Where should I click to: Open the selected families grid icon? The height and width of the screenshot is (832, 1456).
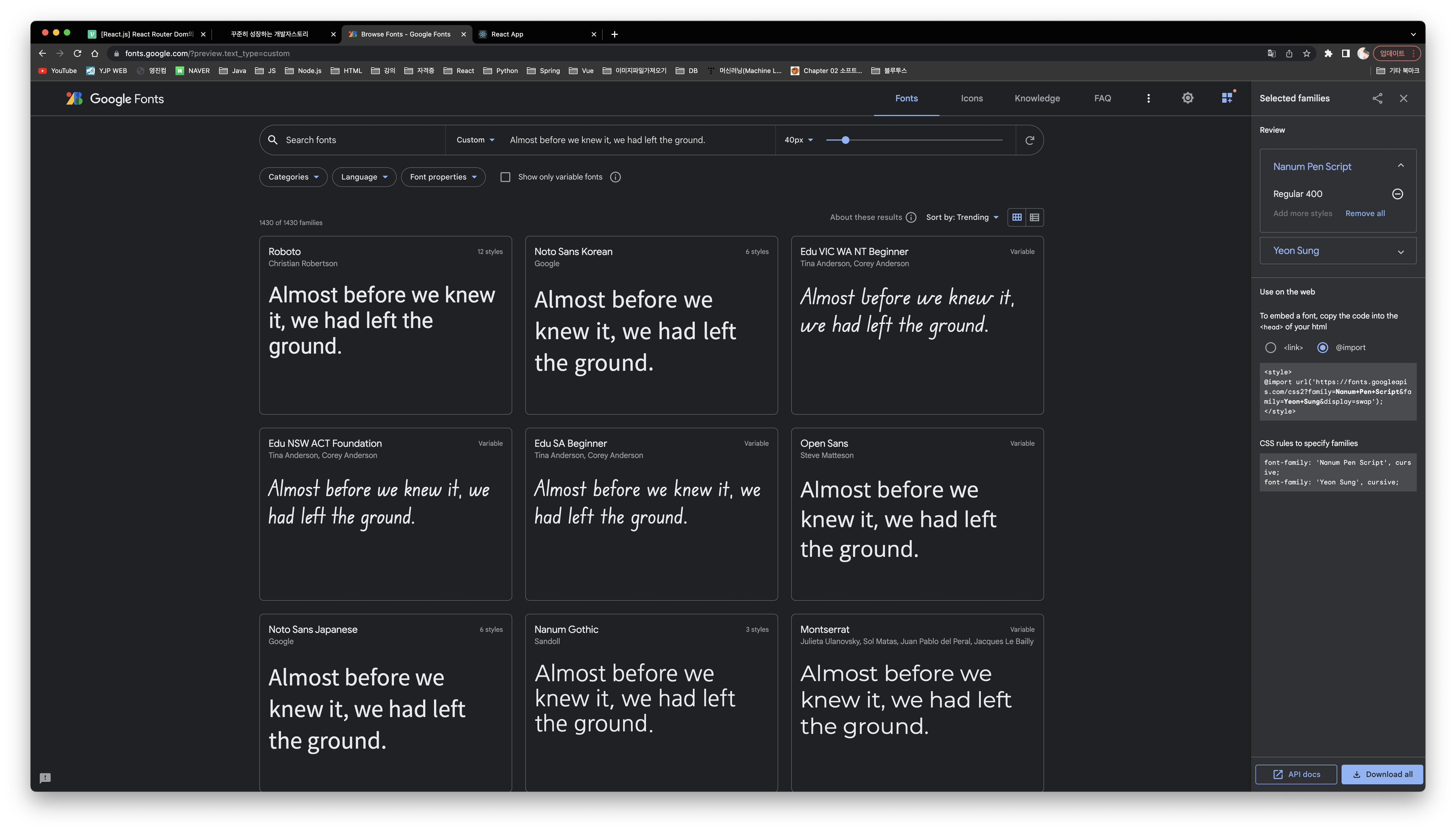pos(1227,98)
